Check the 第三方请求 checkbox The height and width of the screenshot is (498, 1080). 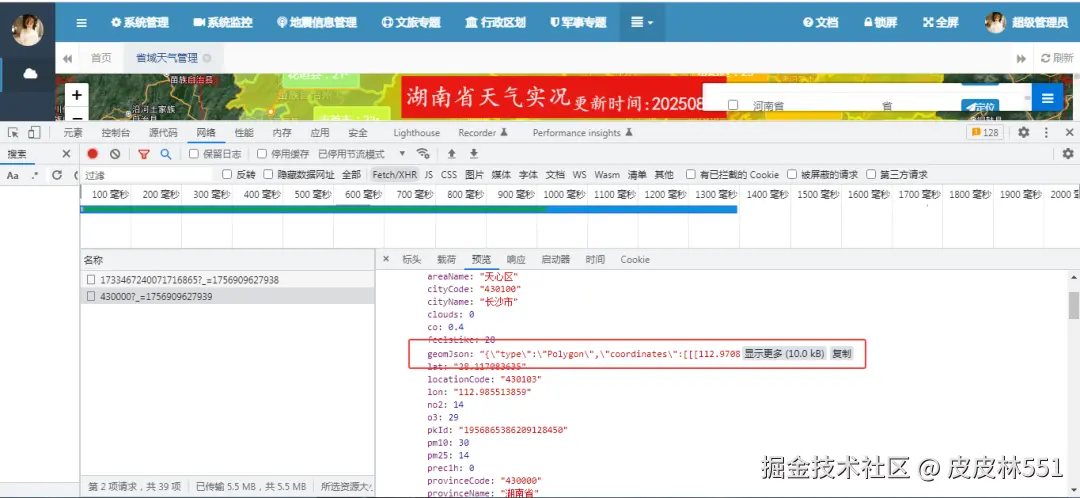(871, 174)
